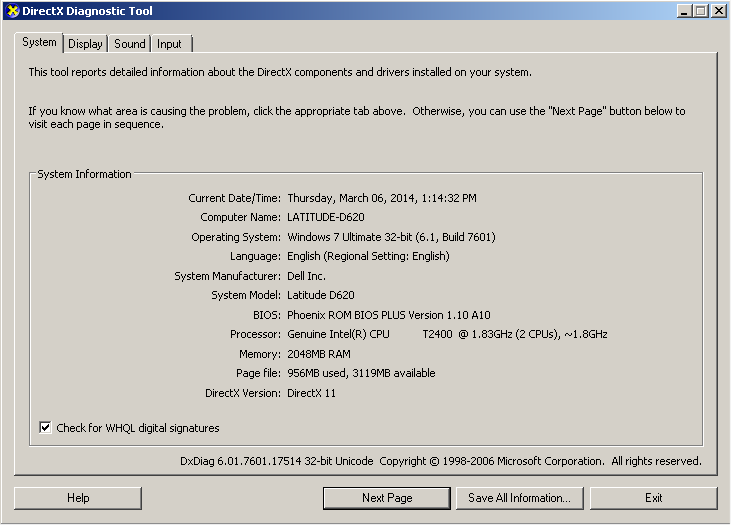Click the maximize button in the title bar
Viewport: 731px width, 525px height.
[702, 11]
